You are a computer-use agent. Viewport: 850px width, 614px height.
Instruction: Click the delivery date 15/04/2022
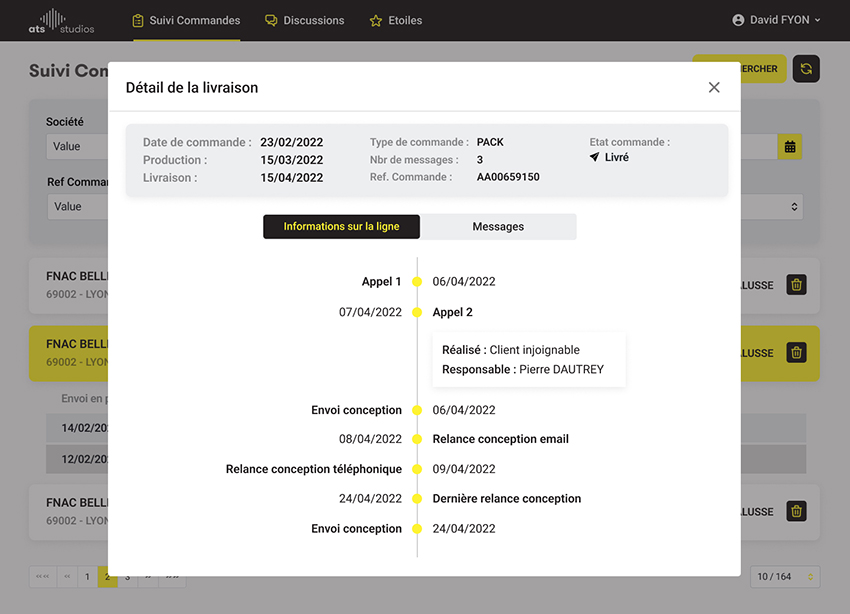click(292, 178)
